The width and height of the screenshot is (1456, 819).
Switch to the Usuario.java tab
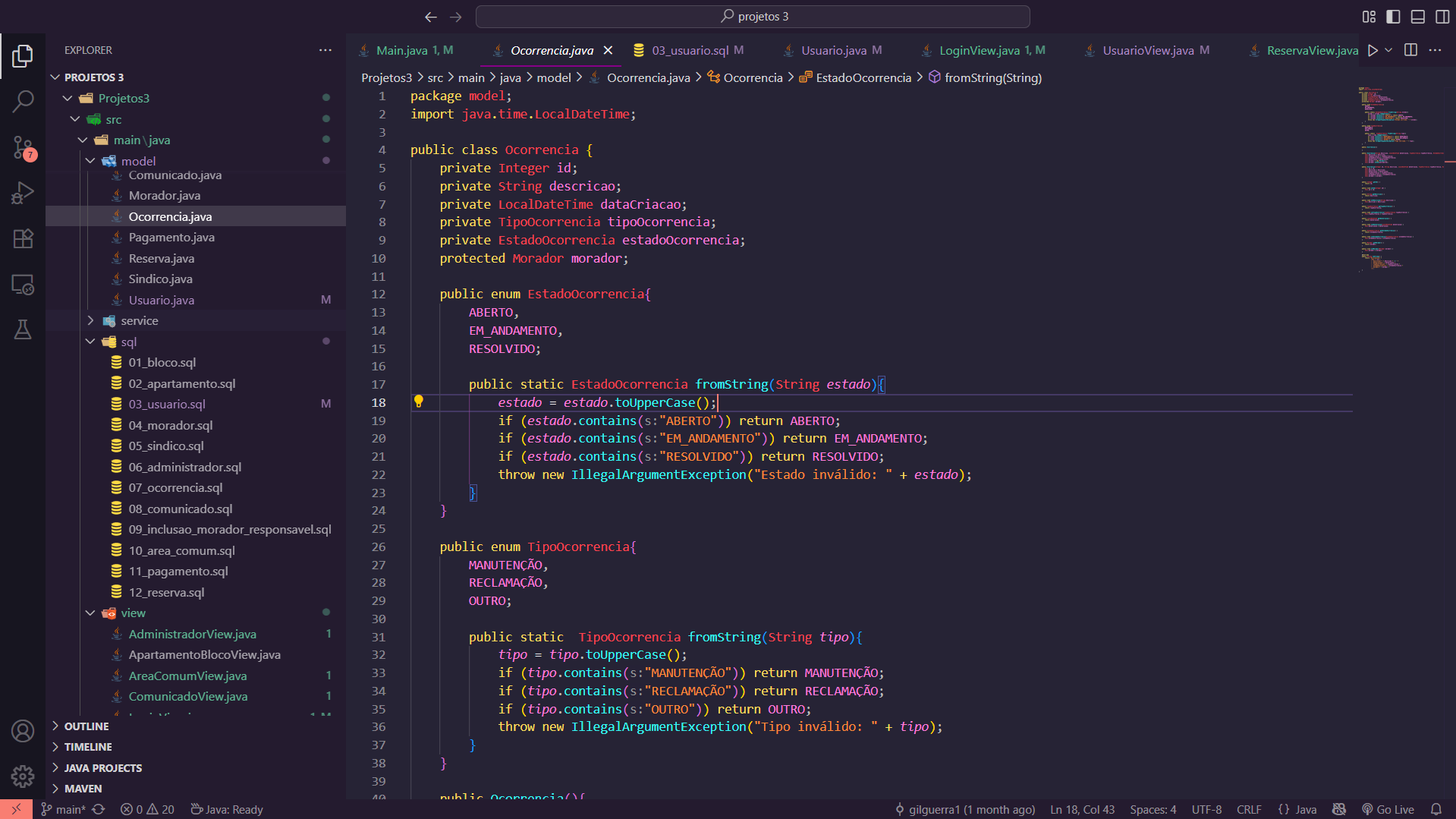pos(833,50)
